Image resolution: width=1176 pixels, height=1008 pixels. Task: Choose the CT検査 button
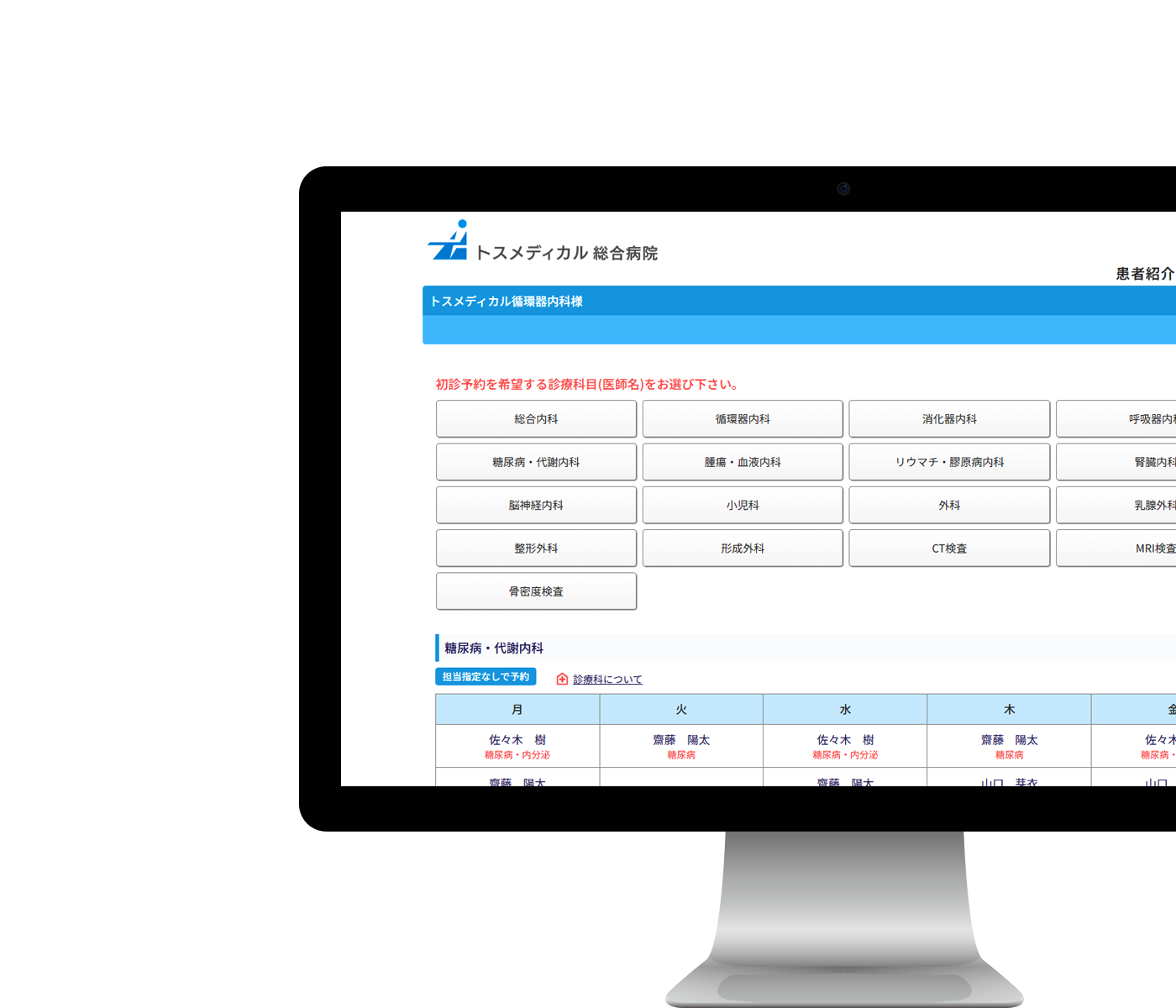click(949, 549)
